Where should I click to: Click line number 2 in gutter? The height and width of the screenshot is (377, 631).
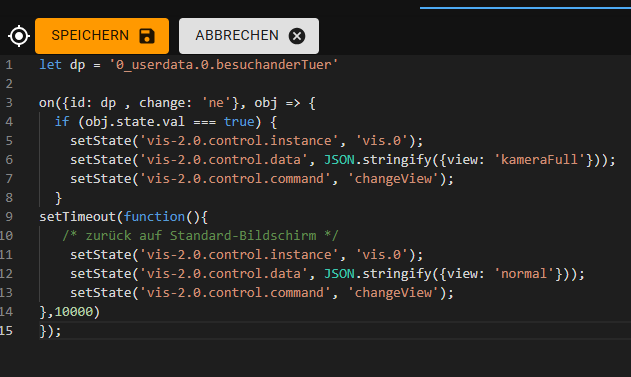click(x=9, y=84)
